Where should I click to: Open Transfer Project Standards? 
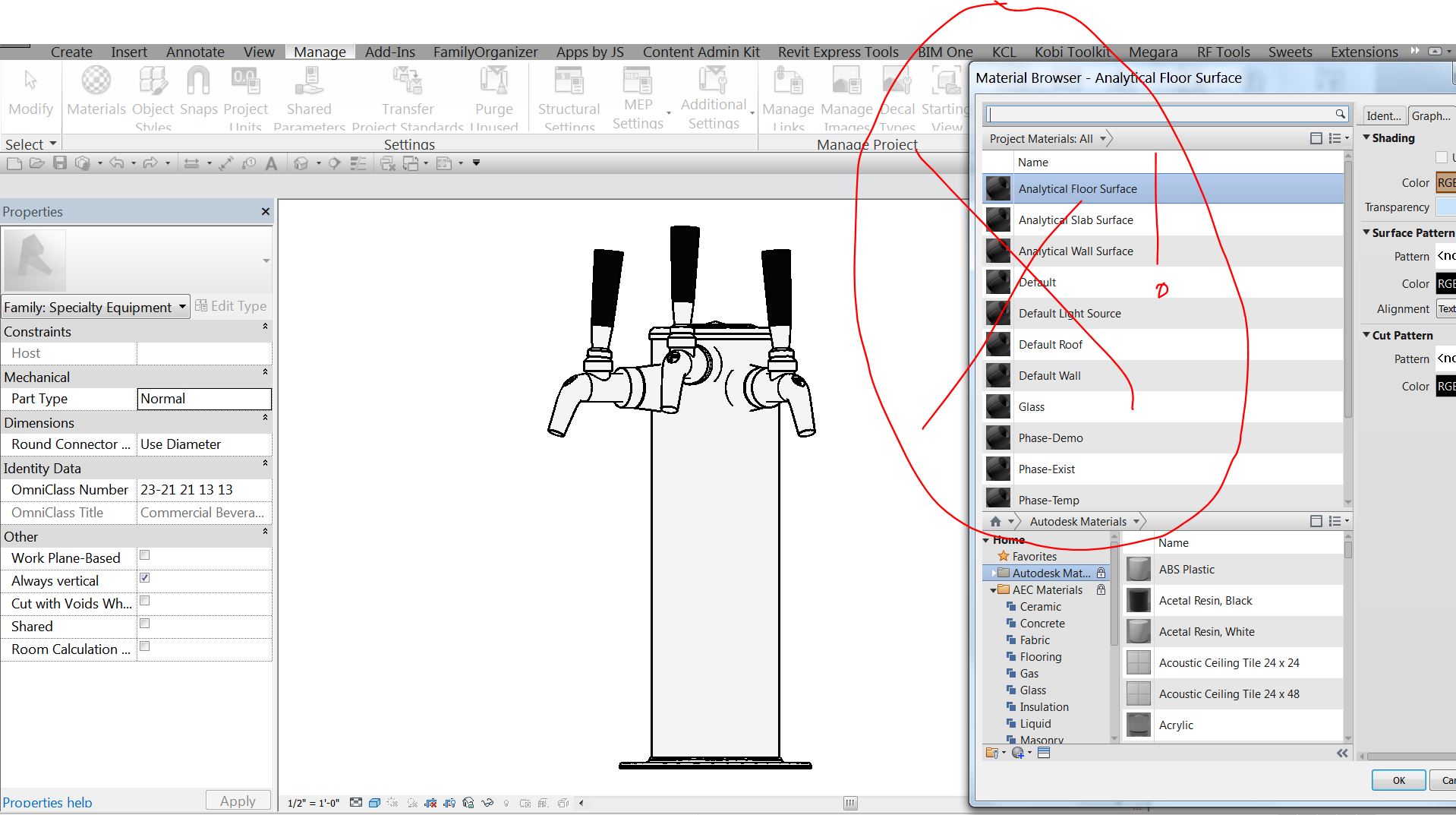click(407, 91)
